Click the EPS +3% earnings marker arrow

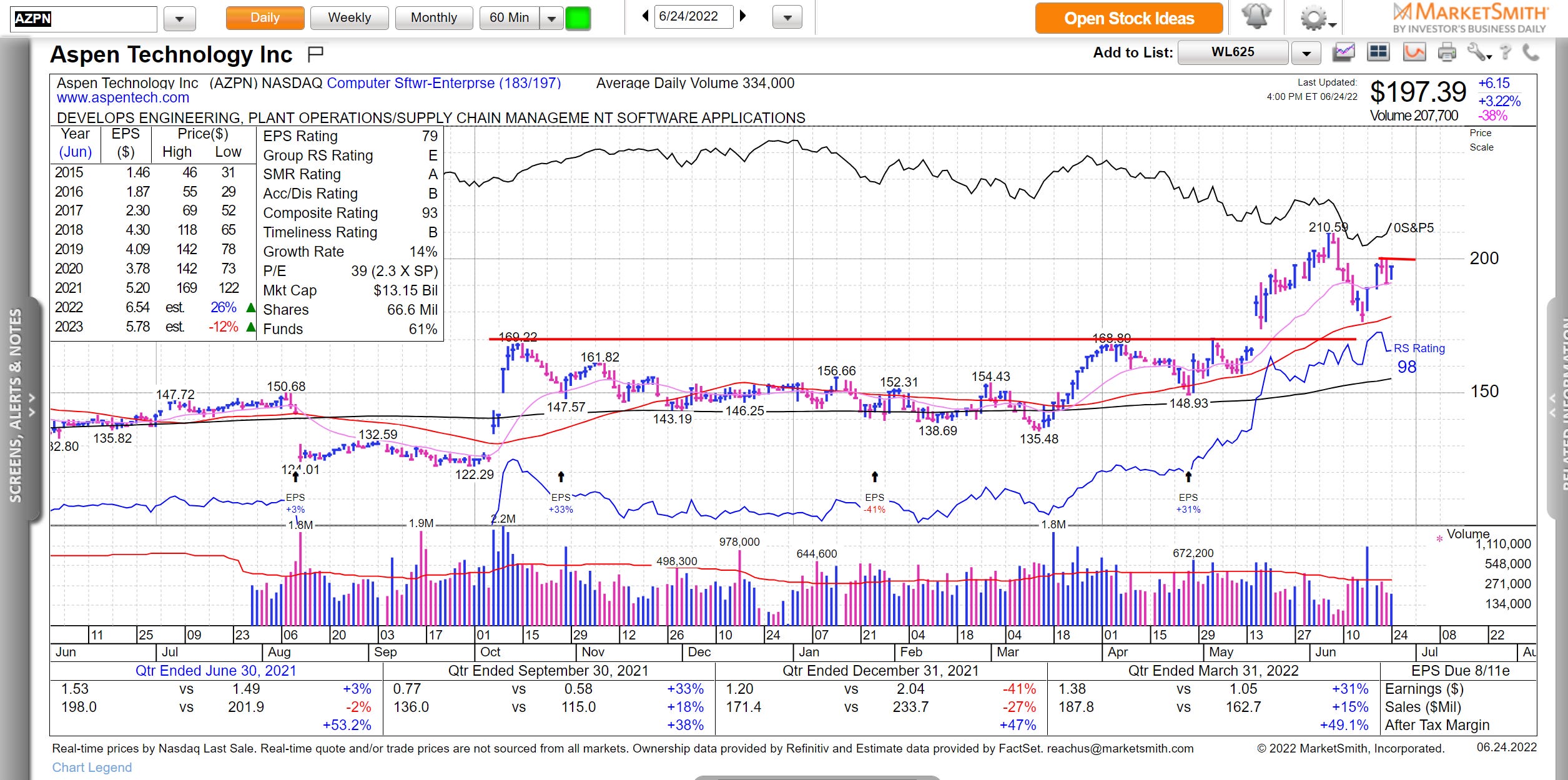pyautogui.click(x=295, y=477)
